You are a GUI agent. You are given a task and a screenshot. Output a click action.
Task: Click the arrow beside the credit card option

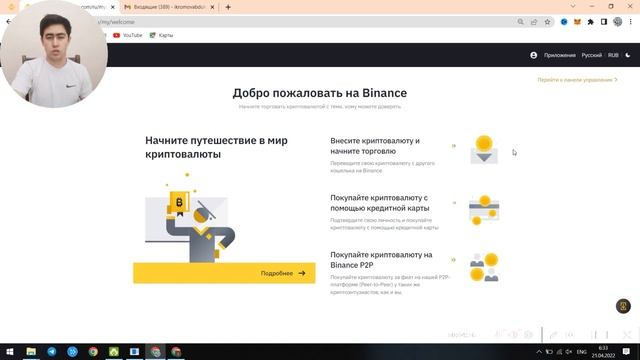point(453,203)
